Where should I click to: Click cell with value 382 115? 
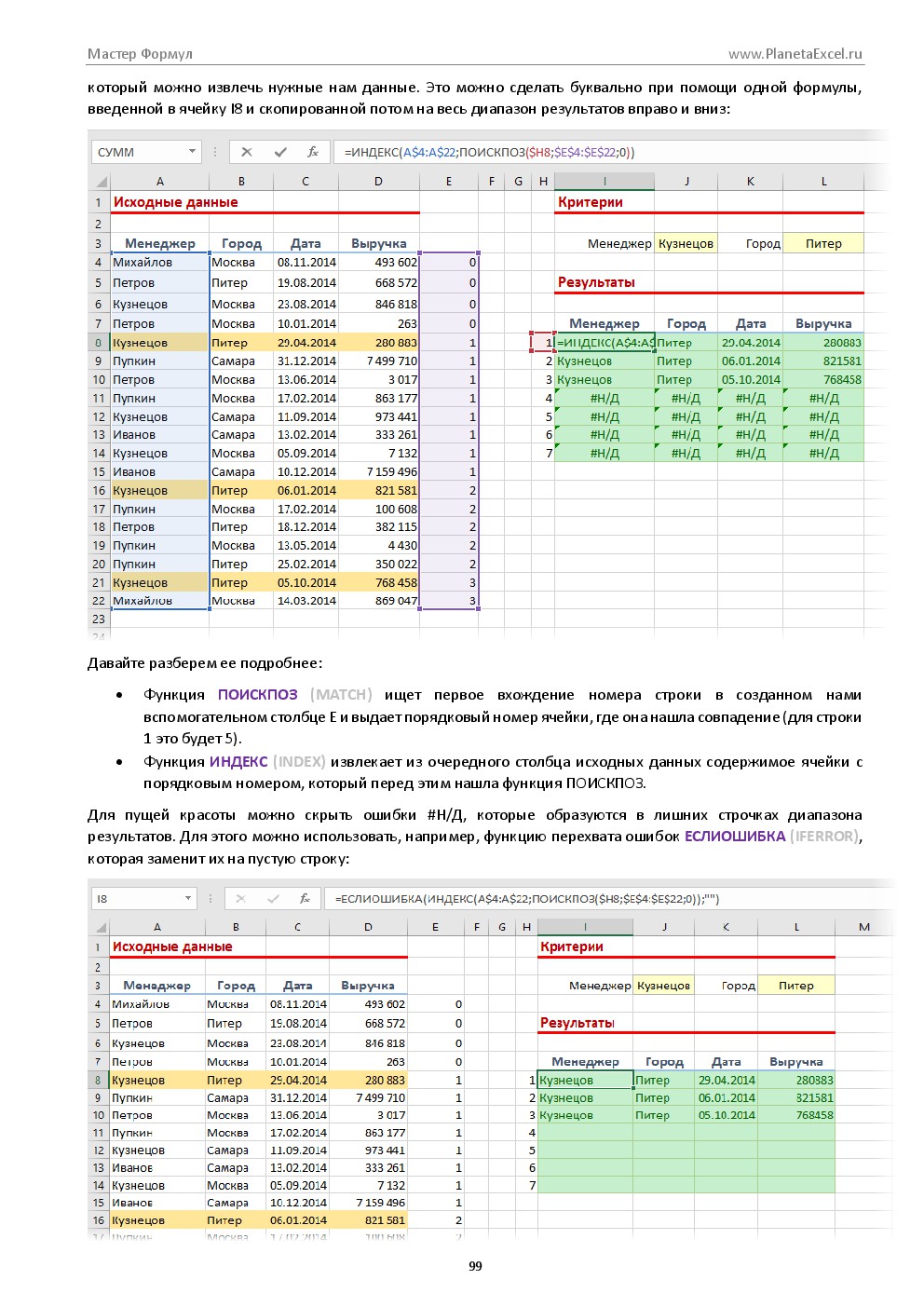379,527
